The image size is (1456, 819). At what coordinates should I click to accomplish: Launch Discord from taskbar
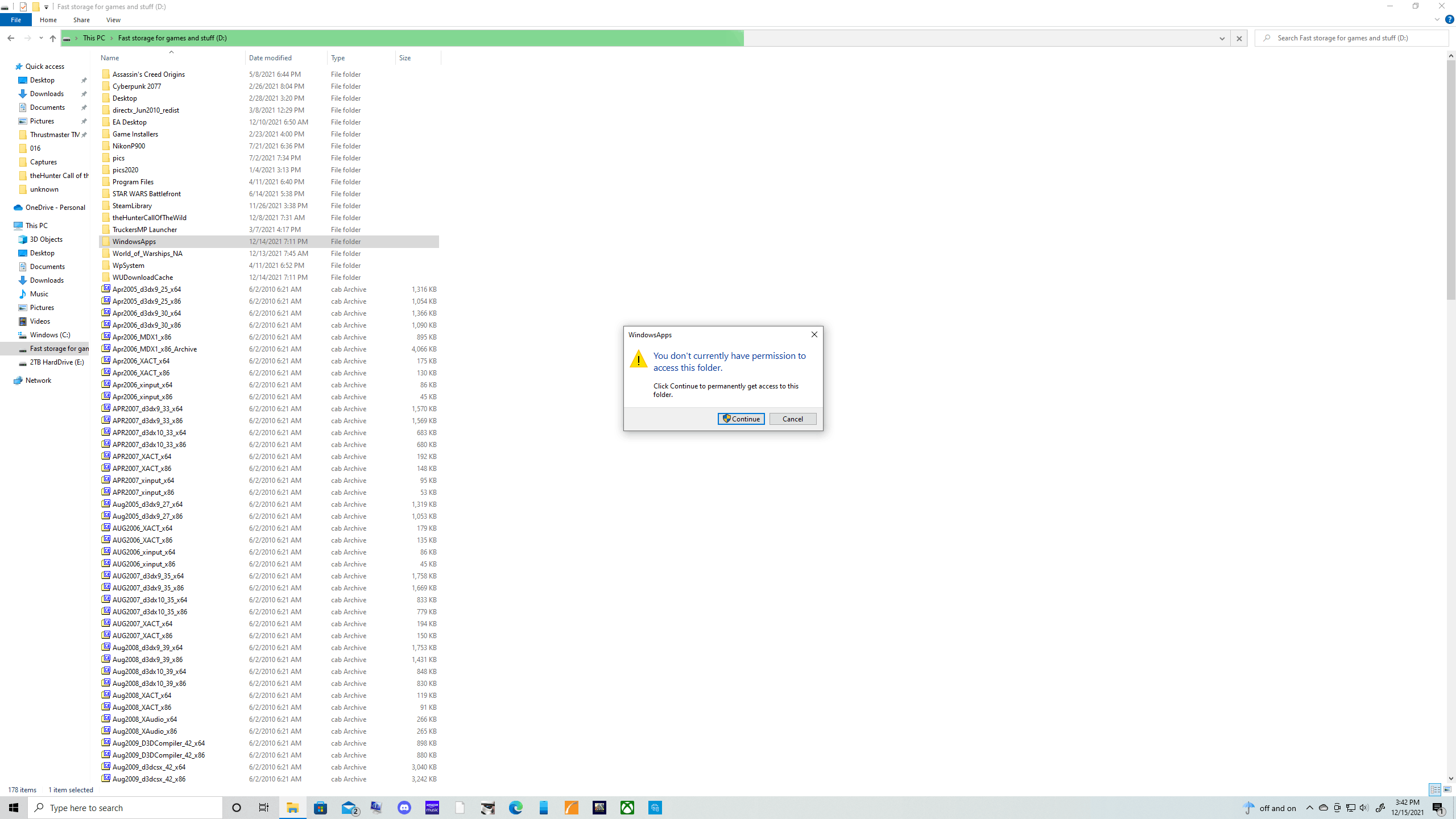coord(404,808)
